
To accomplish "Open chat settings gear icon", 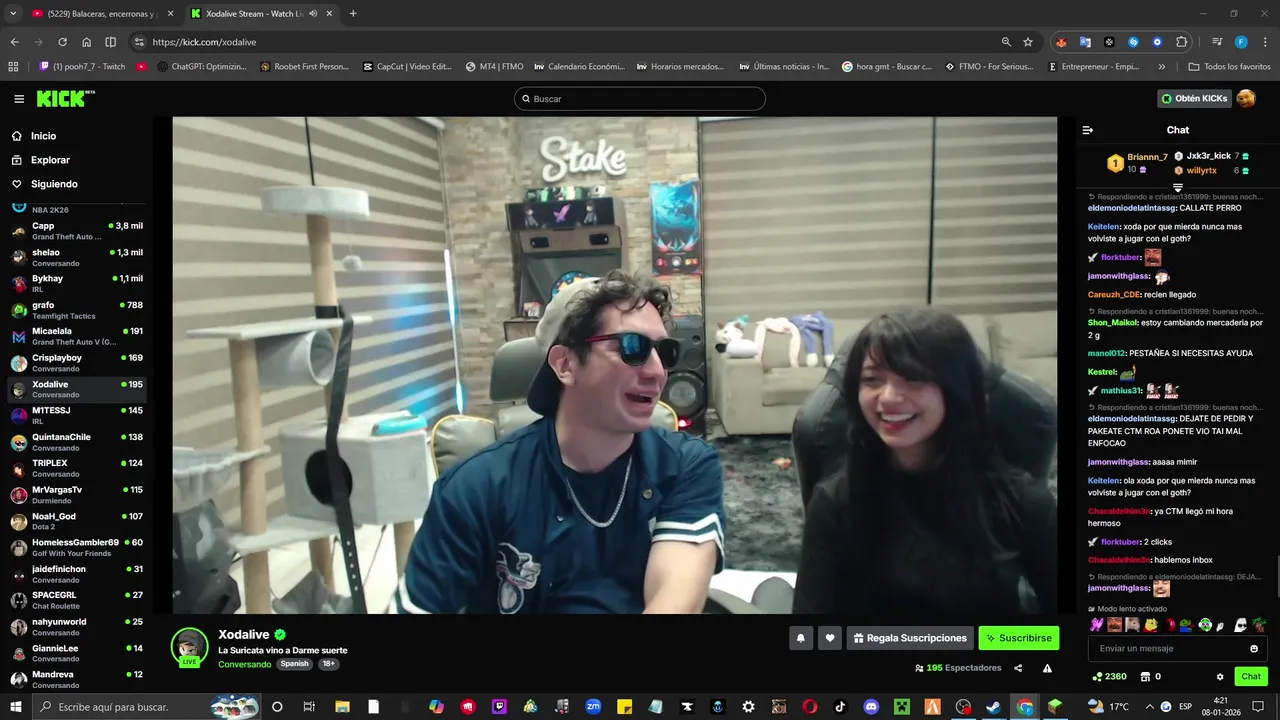I will (1220, 677).
